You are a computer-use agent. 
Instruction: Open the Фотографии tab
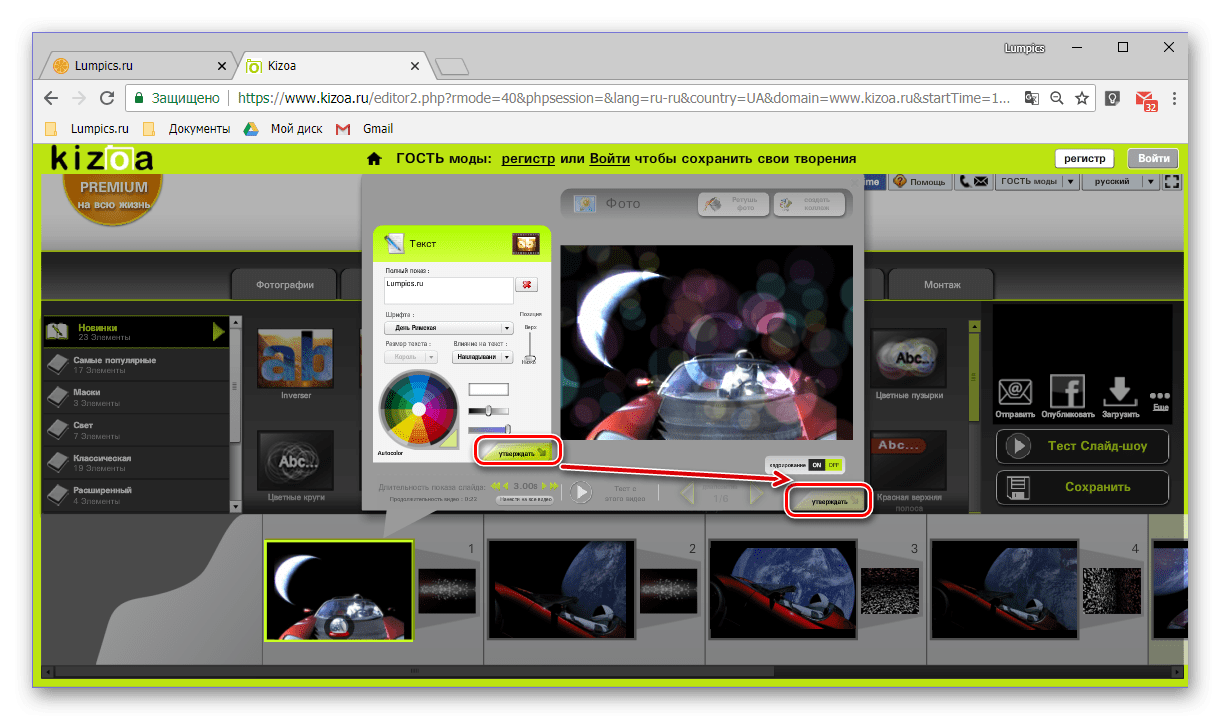(x=284, y=284)
